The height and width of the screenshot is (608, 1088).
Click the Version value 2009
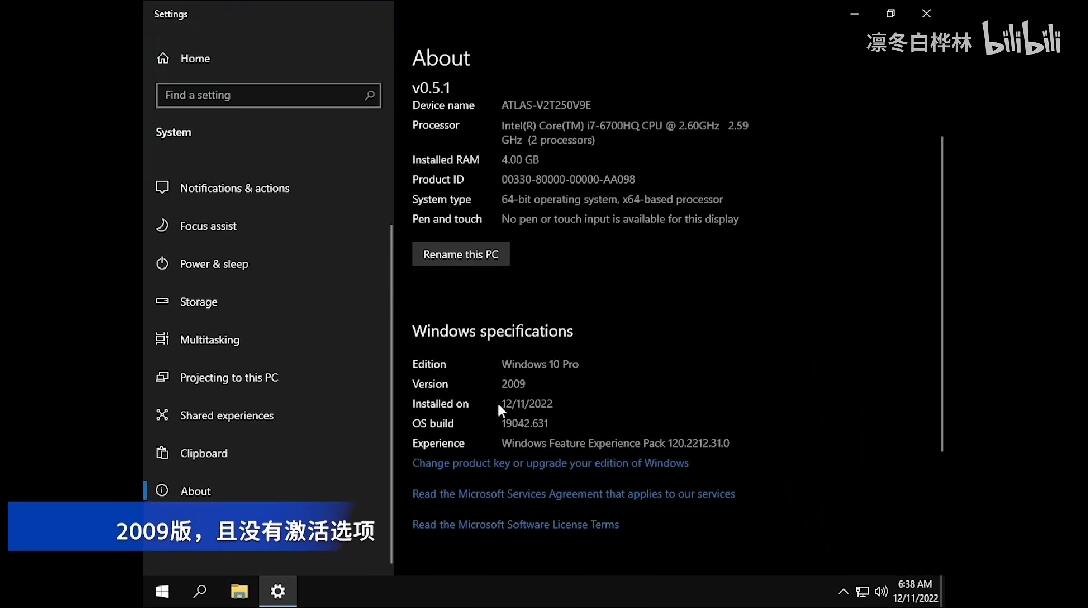pos(513,383)
